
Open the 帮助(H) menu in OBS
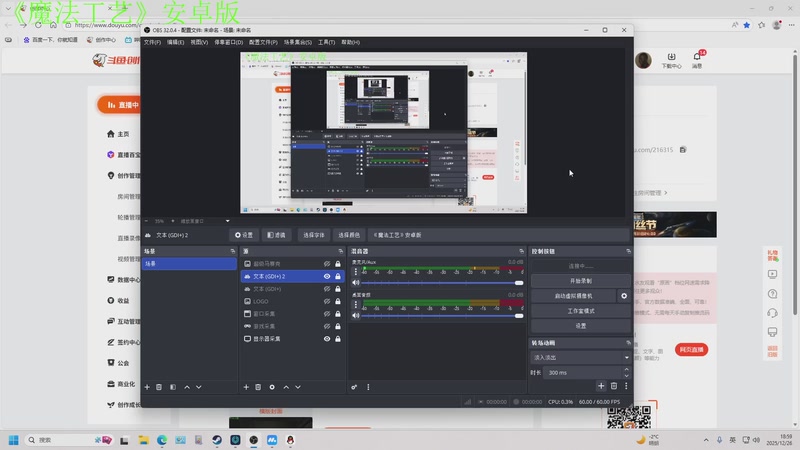pos(351,42)
